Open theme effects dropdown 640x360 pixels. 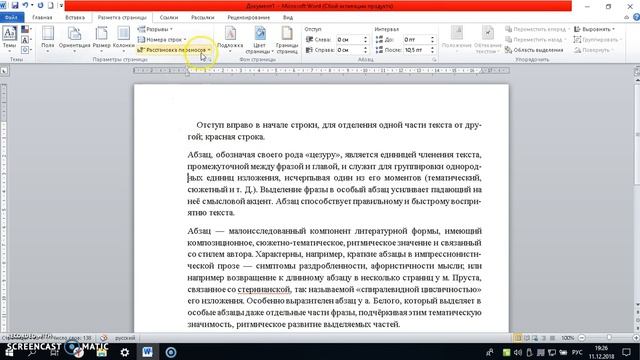click(x=26, y=50)
